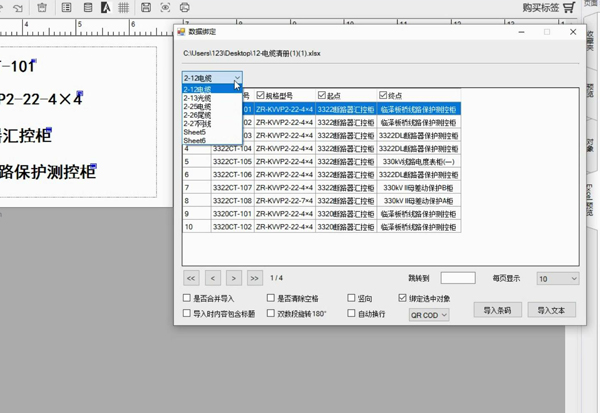Toggle the grid icon in toolbar
Viewport: 600px width, 413px height.
click(124, 8)
